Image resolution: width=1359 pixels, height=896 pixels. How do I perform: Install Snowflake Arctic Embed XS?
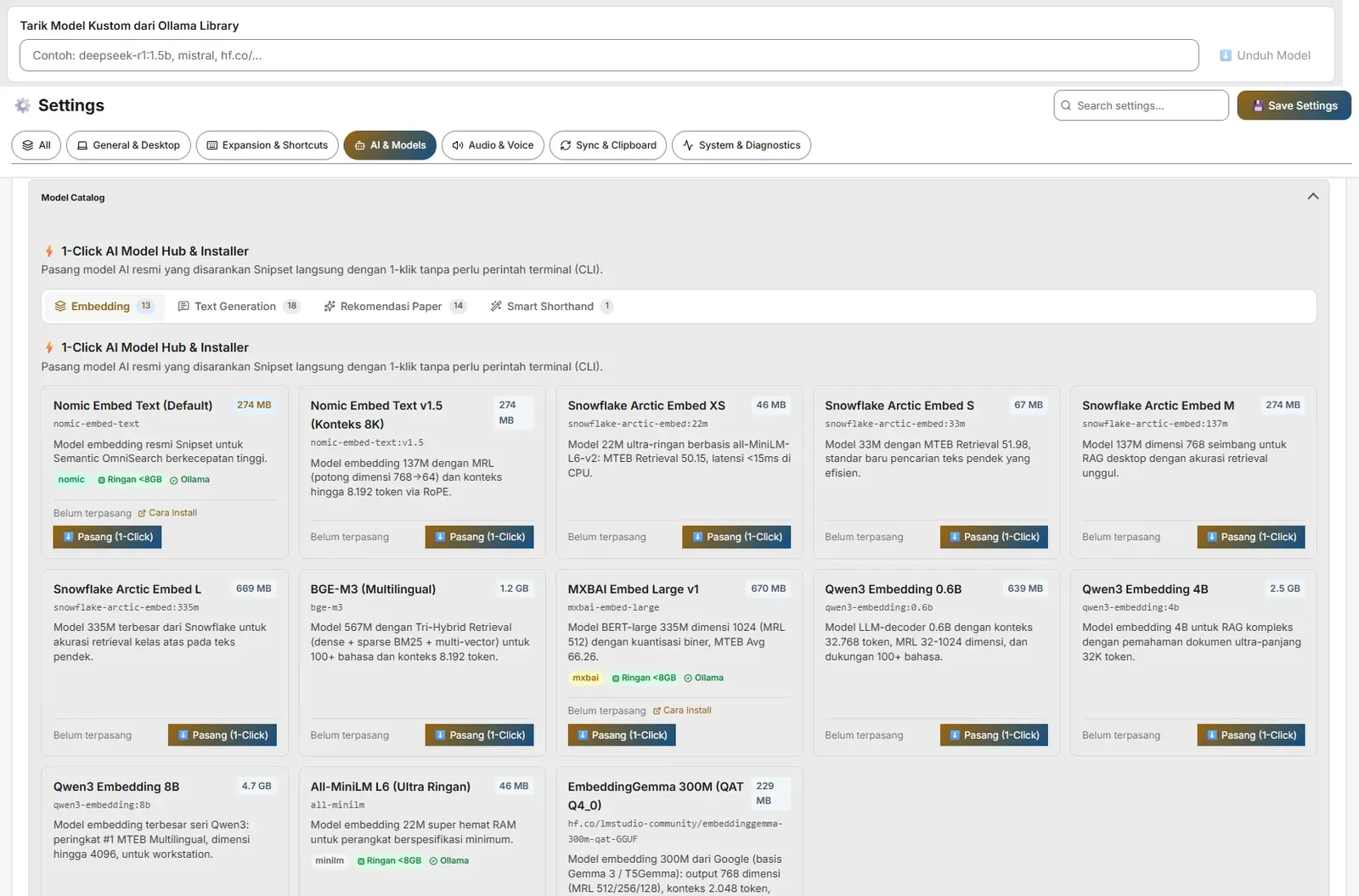click(x=736, y=537)
